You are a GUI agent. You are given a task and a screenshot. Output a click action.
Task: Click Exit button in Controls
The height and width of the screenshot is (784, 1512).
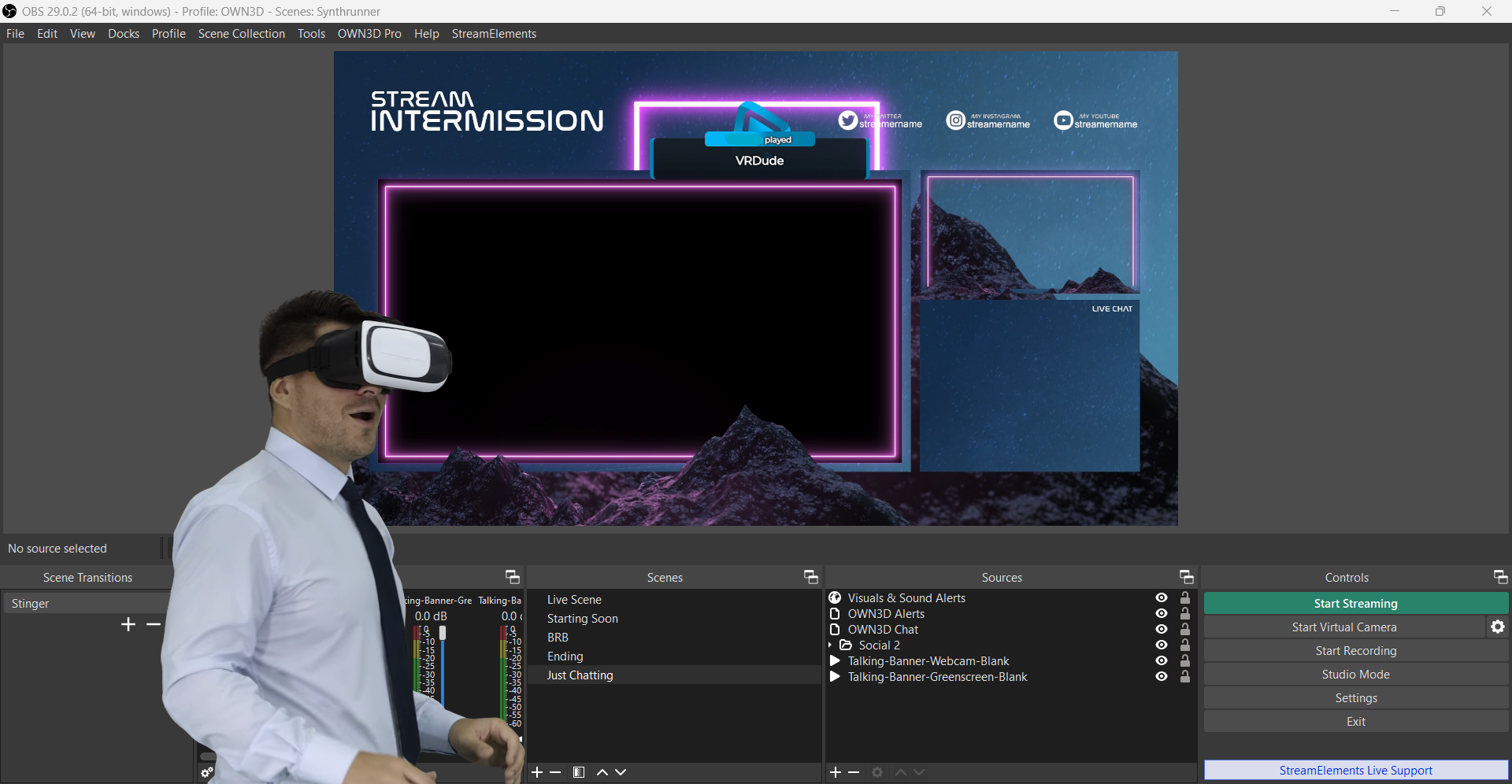point(1356,722)
